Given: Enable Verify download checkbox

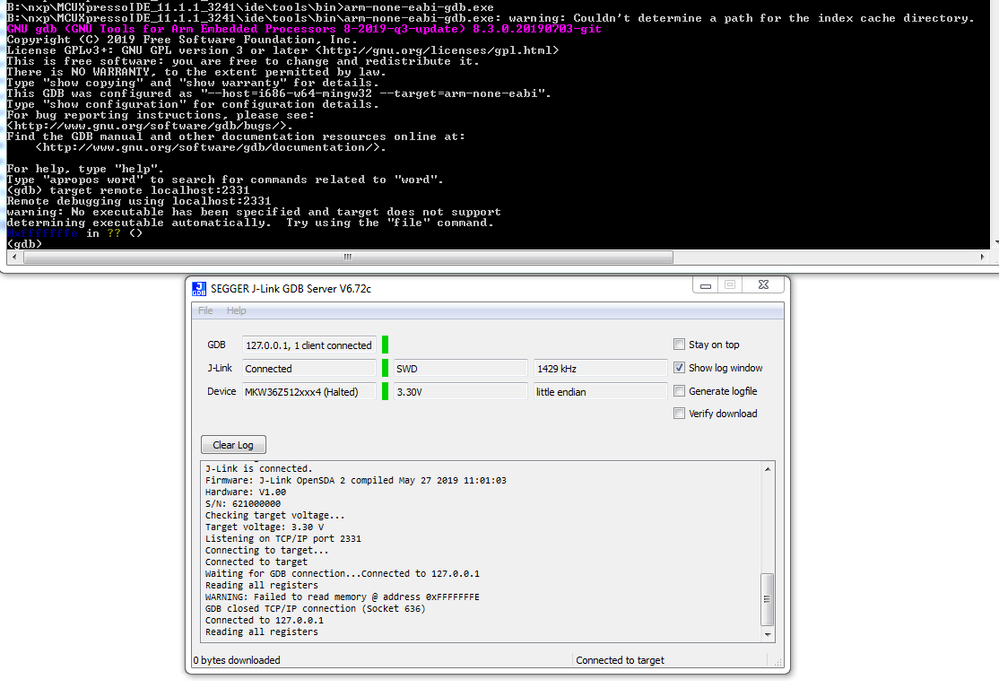Looking at the screenshot, I should click(679, 413).
